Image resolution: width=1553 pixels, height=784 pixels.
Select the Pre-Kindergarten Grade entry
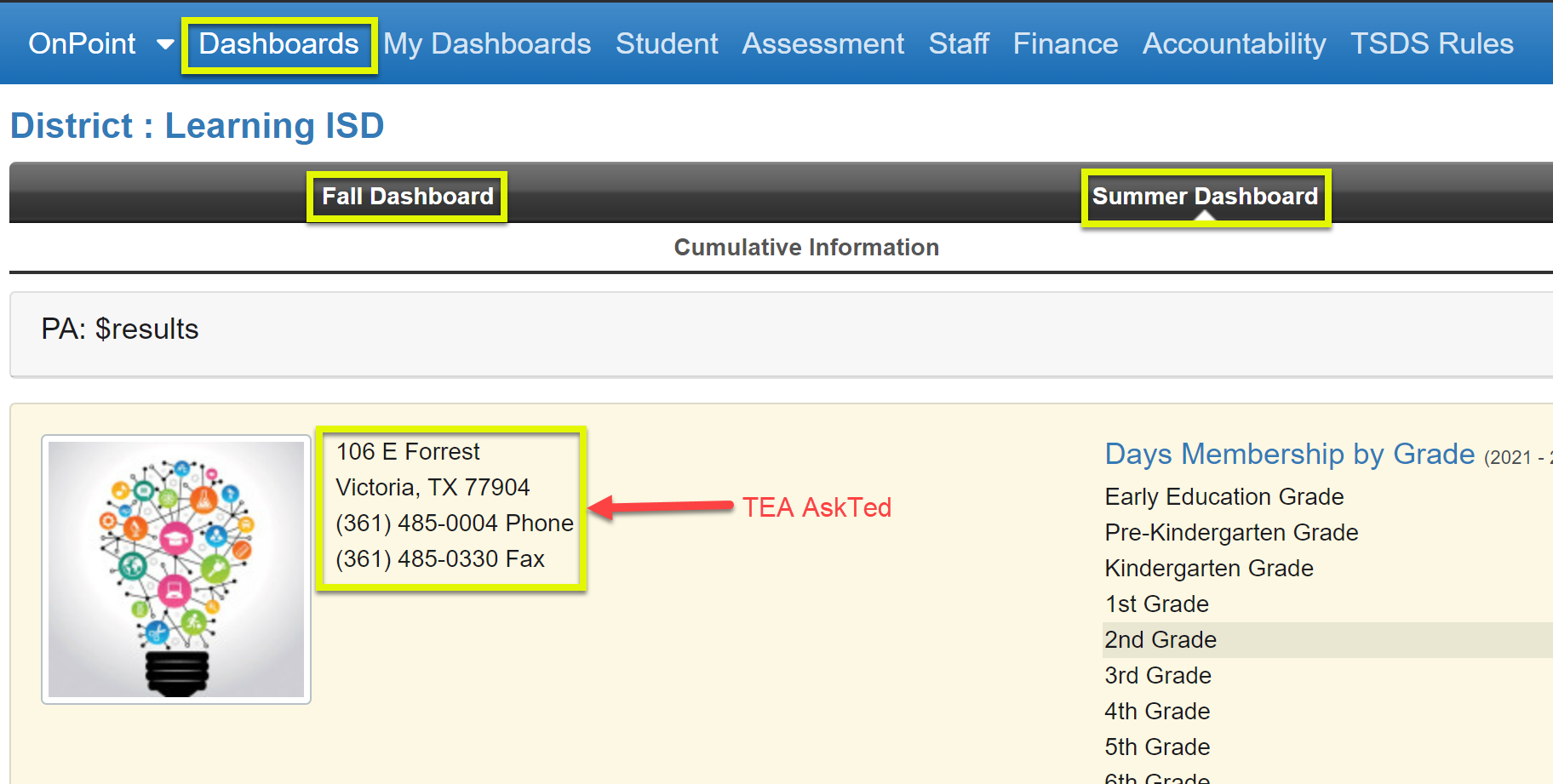tap(1230, 532)
